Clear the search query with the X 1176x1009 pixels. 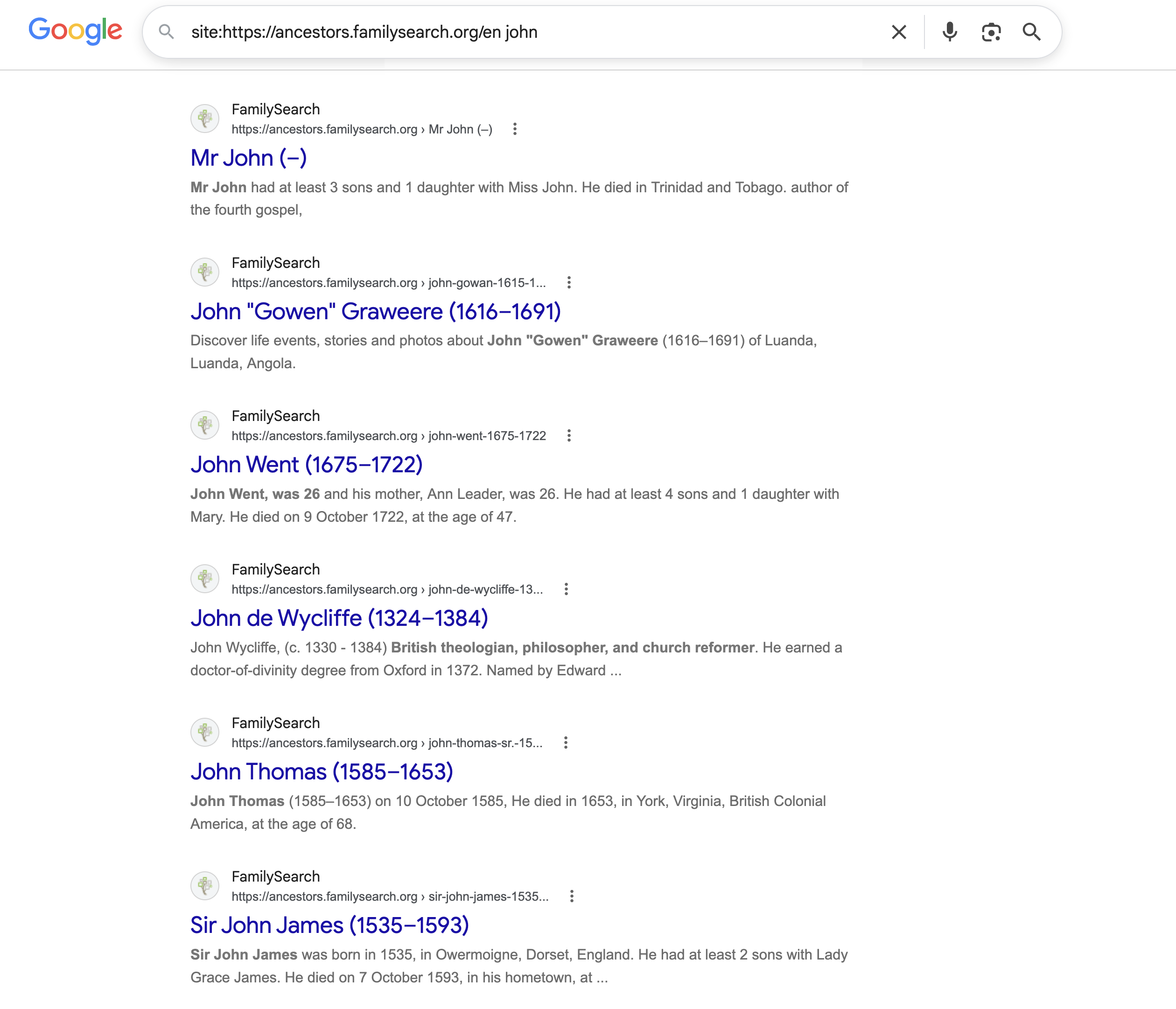coord(899,32)
